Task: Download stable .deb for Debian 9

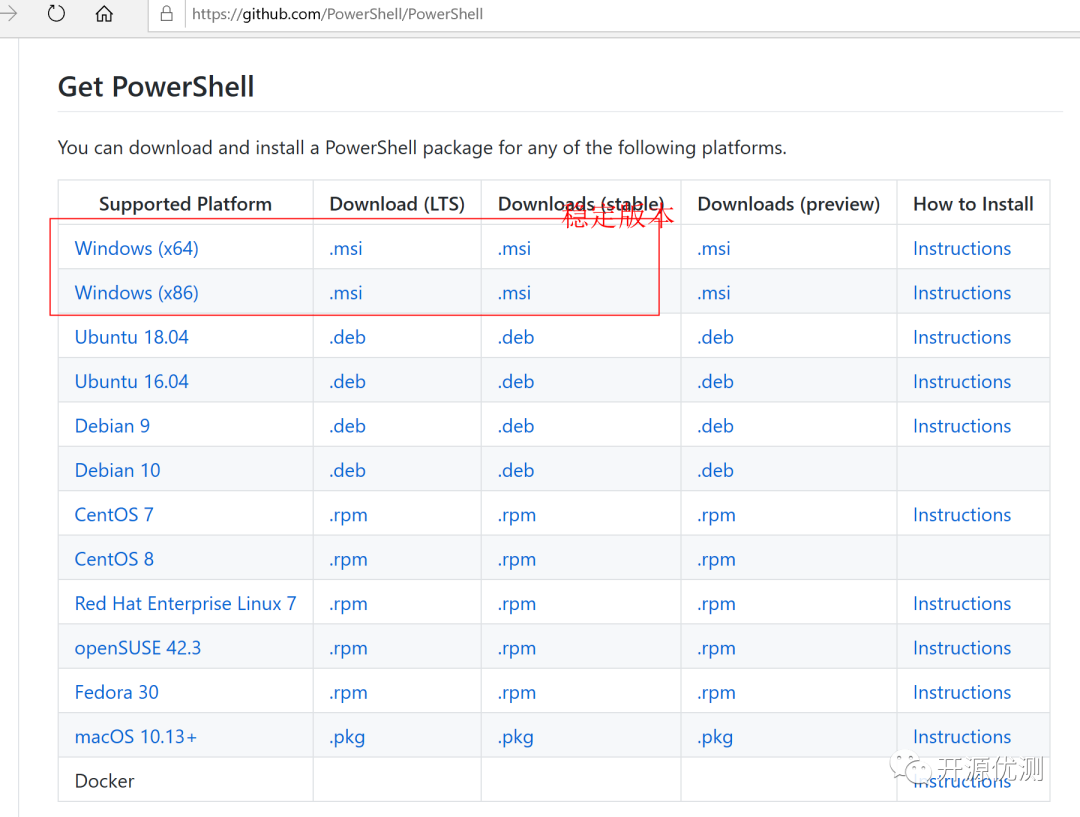Action: click(516, 426)
